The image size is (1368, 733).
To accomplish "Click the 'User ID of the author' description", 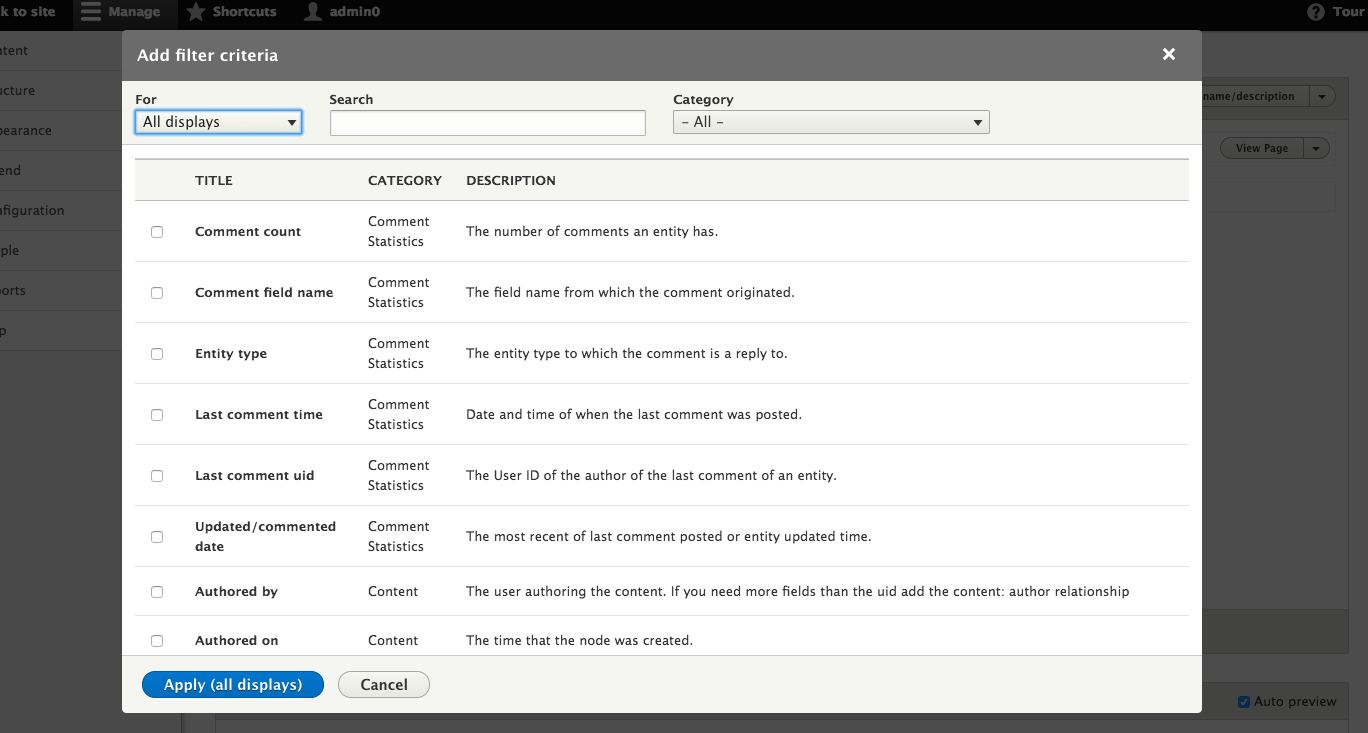I will pos(651,476).
